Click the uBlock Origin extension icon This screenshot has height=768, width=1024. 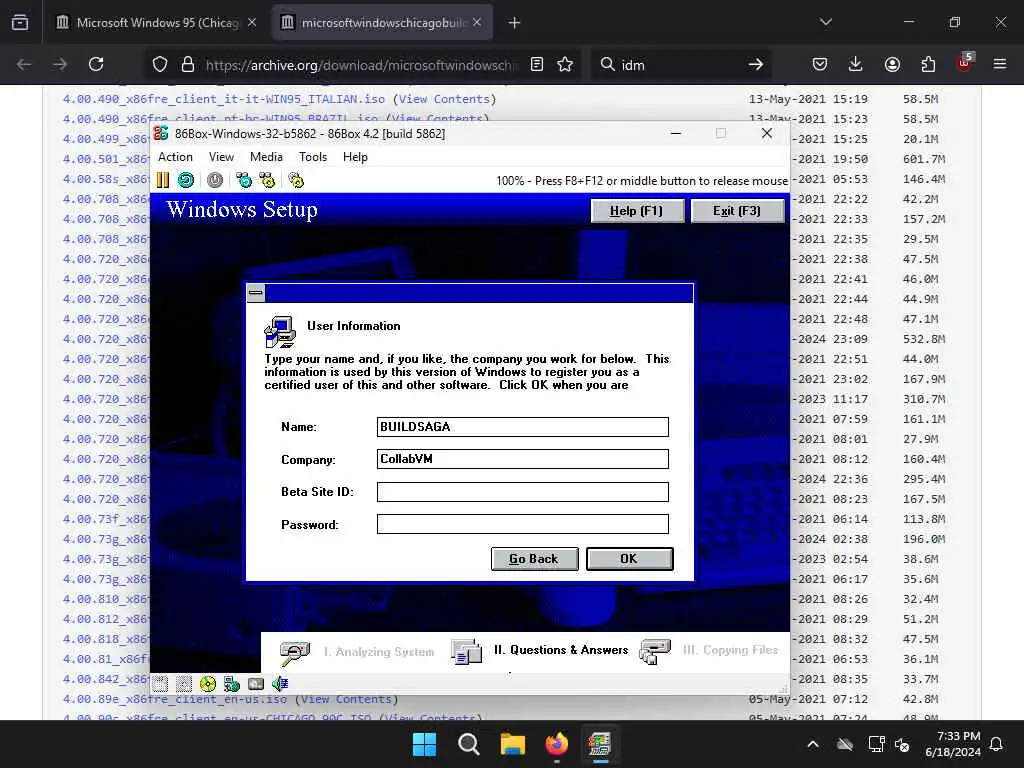(x=965, y=63)
